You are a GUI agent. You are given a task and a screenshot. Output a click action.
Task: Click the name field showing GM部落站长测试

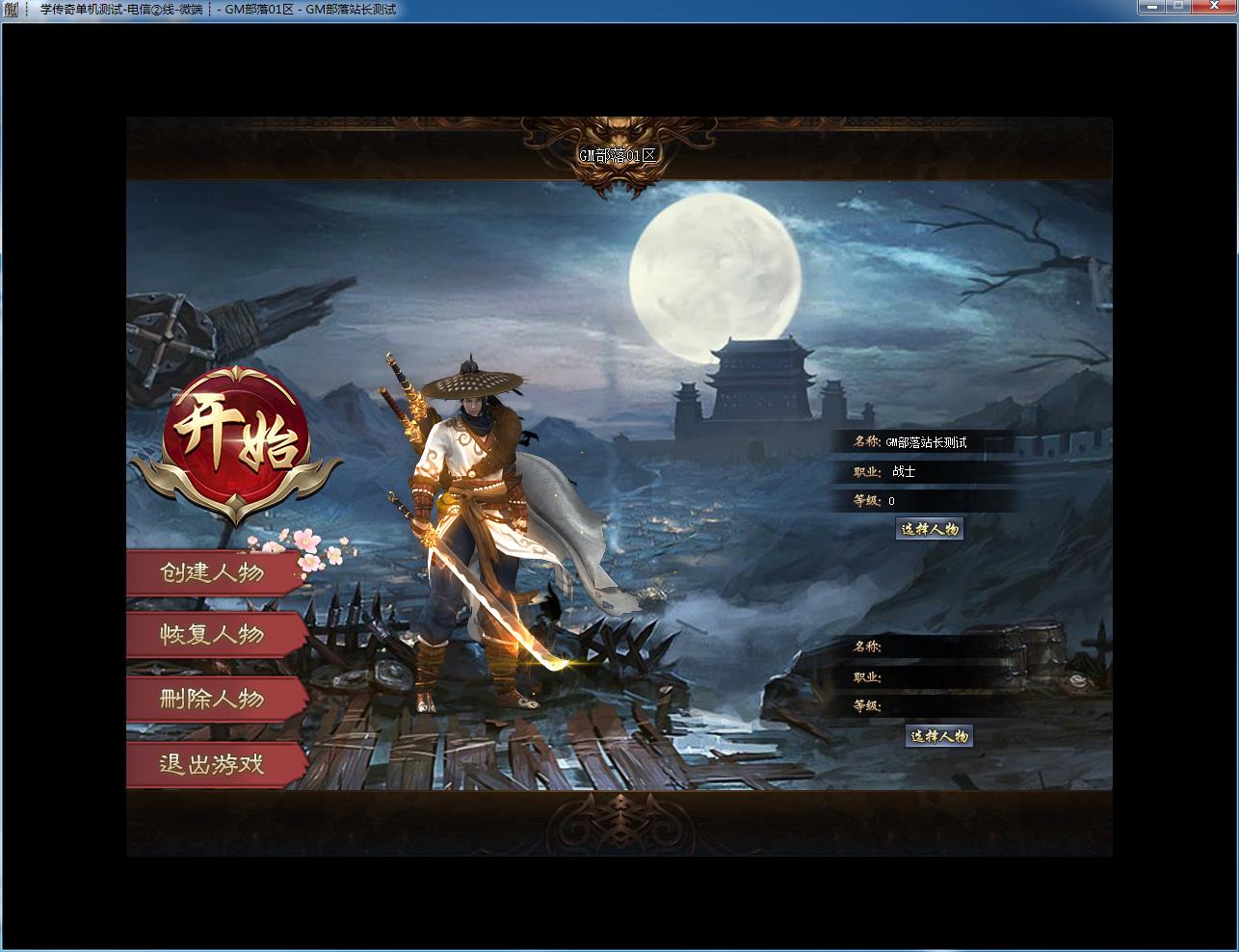[926, 442]
